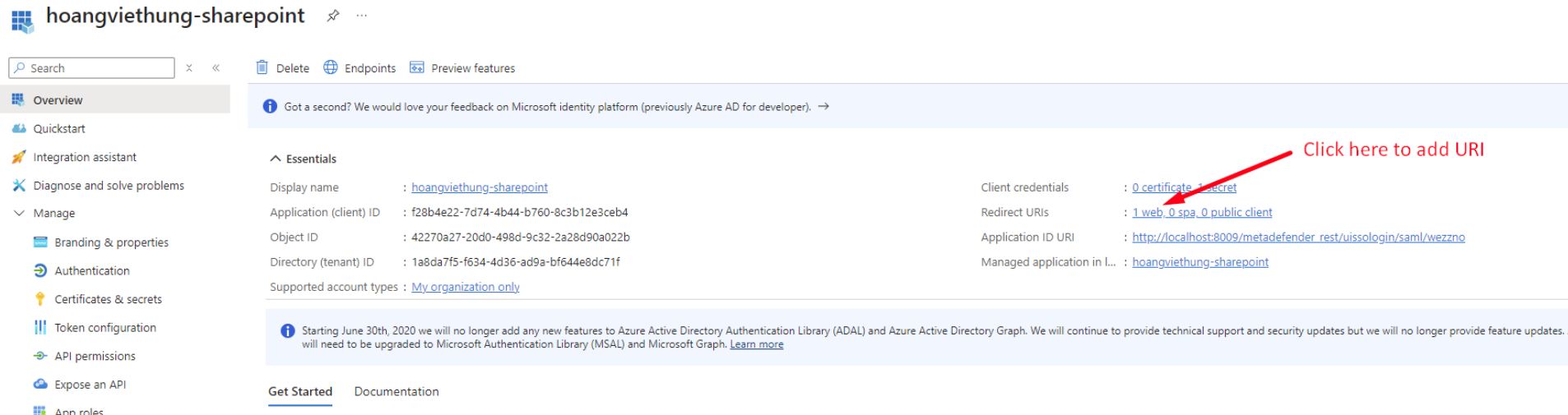Click the Preview features icon

417,67
